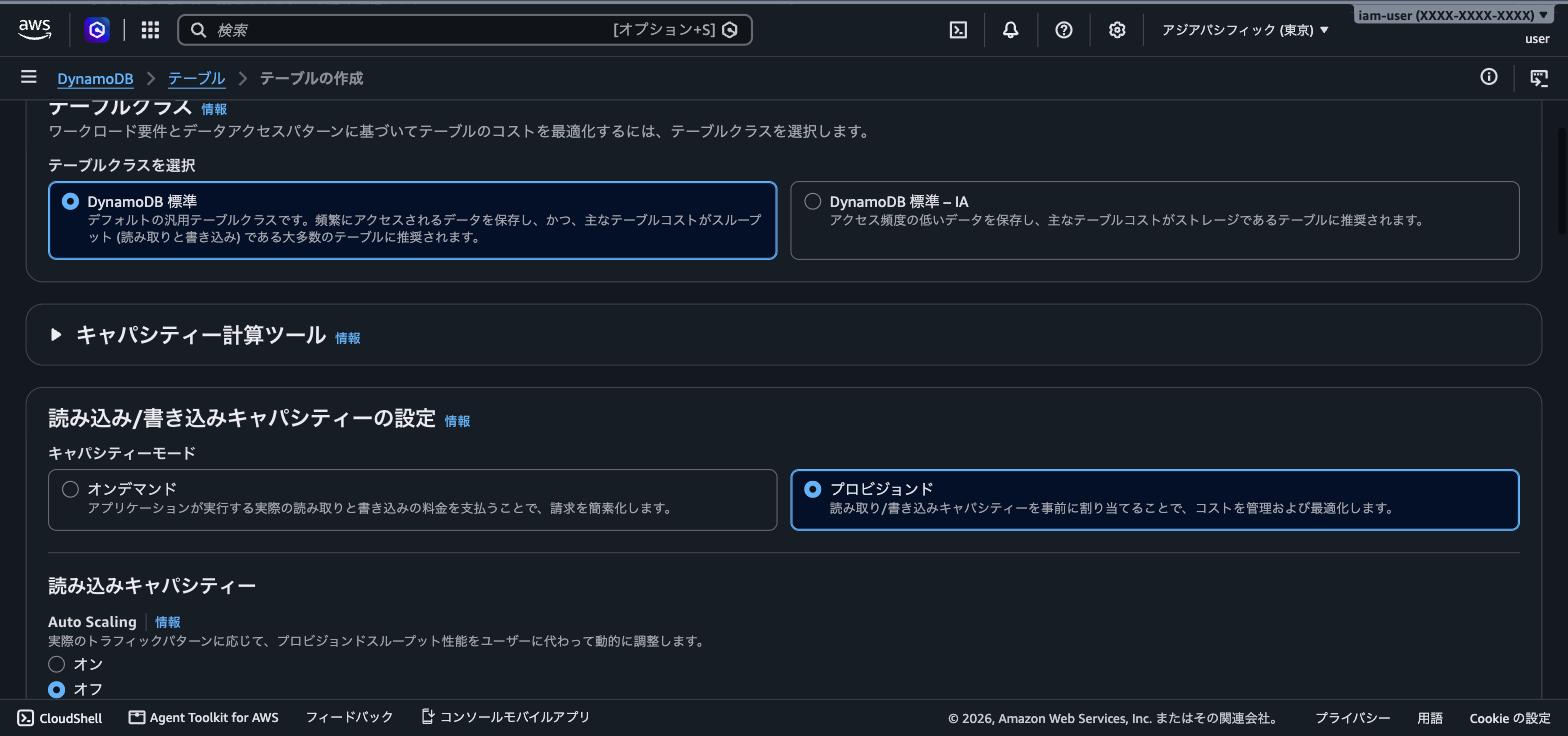1568x736 pixels.
Task: Open 用語 footer link
Action: coord(1430,718)
